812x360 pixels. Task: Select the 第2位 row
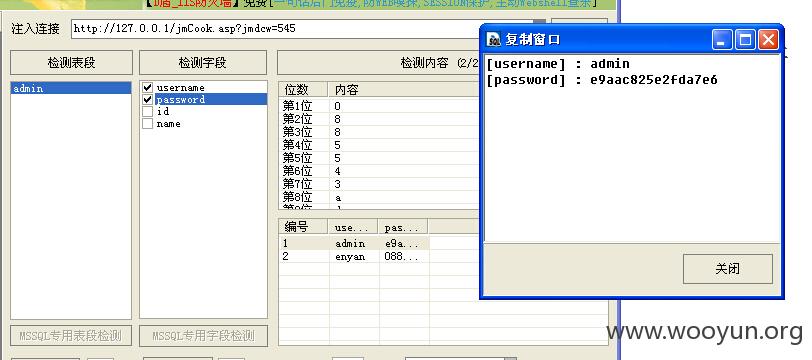(x=380, y=119)
